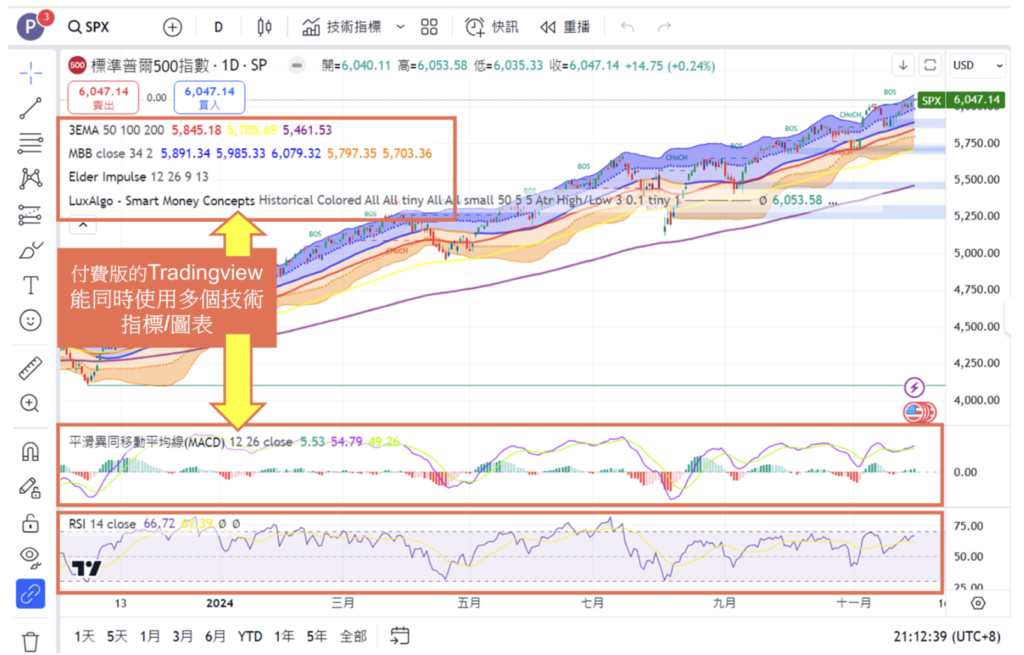
Task: Select the 1年 time range
Action: point(283,636)
